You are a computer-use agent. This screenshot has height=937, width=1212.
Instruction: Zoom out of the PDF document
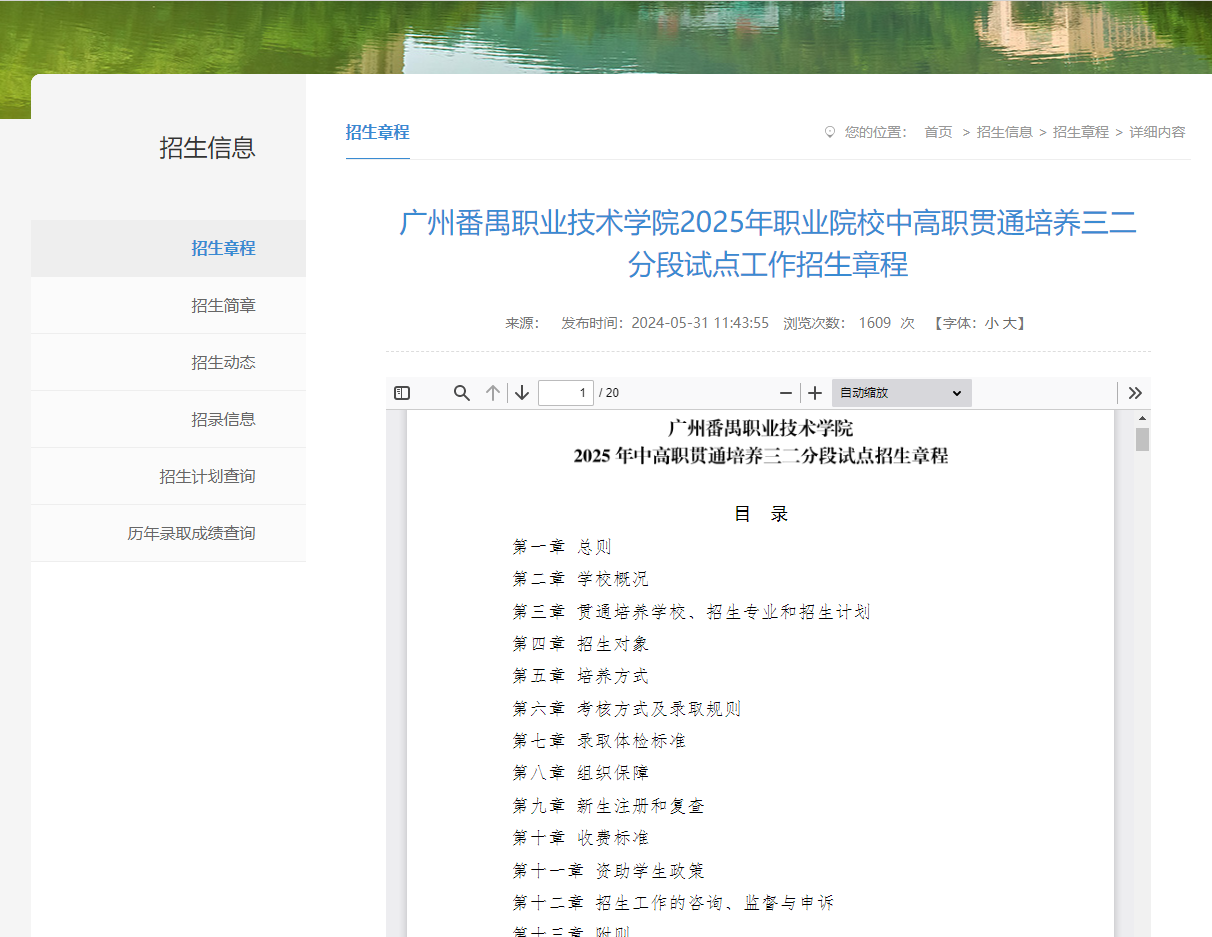pos(785,393)
